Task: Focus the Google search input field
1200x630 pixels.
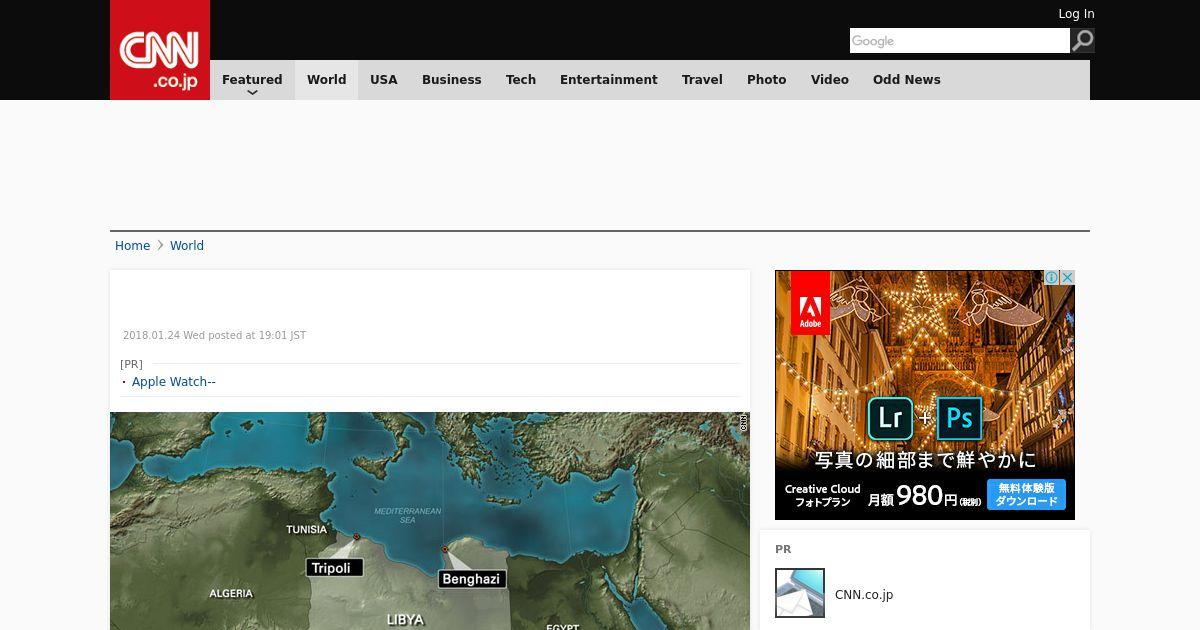Action: tap(960, 40)
